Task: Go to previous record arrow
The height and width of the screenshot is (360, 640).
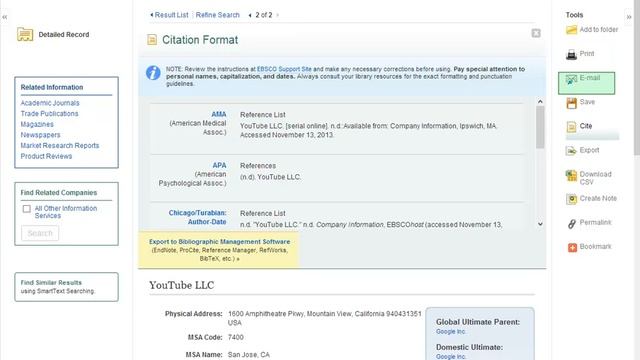Action: pos(250,15)
